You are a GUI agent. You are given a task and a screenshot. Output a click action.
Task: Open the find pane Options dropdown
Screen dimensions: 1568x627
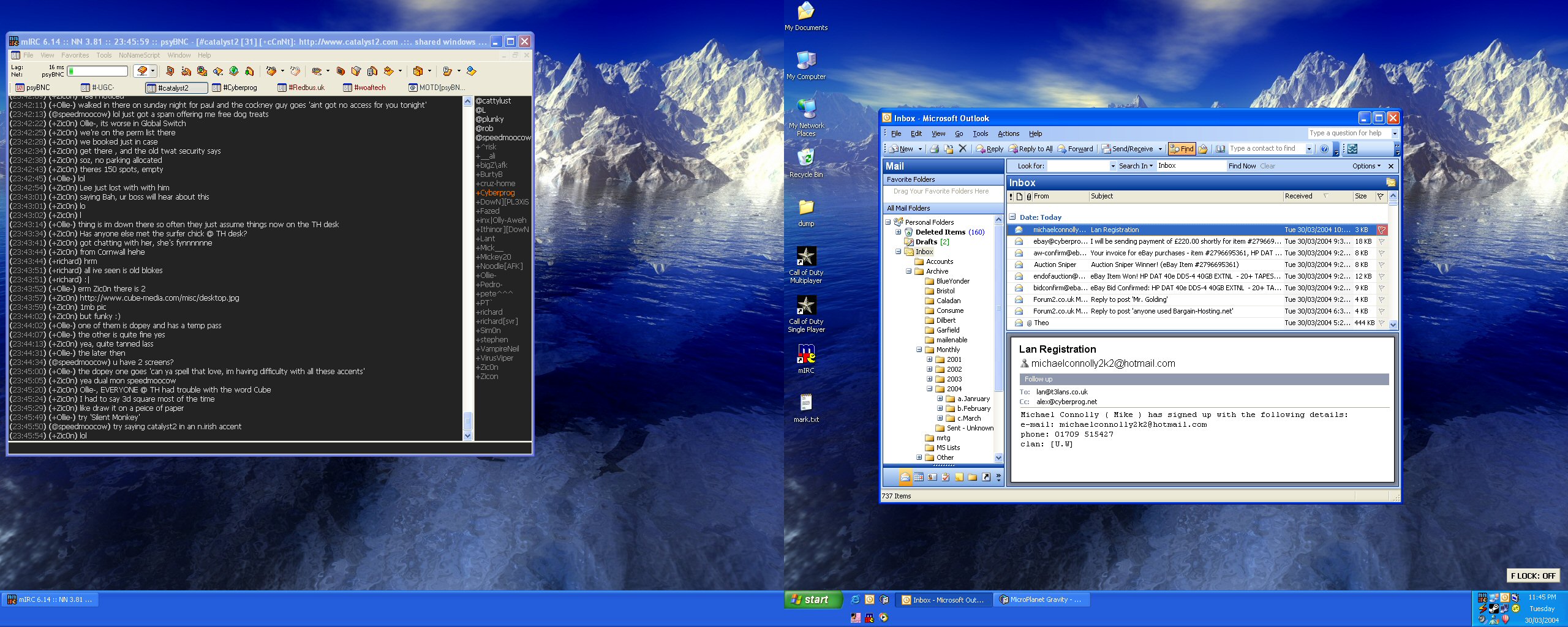(1366, 166)
